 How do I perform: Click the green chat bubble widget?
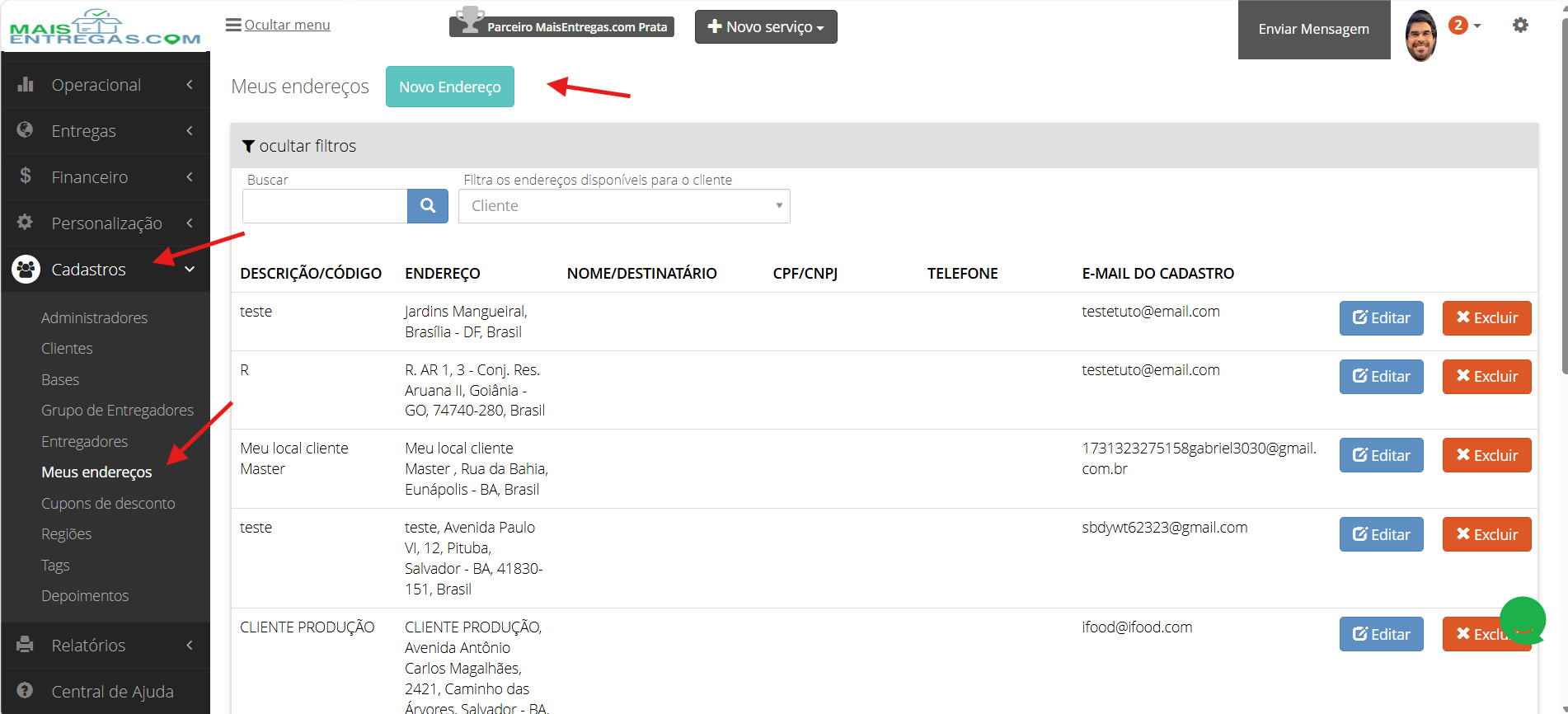(x=1522, y=619)
